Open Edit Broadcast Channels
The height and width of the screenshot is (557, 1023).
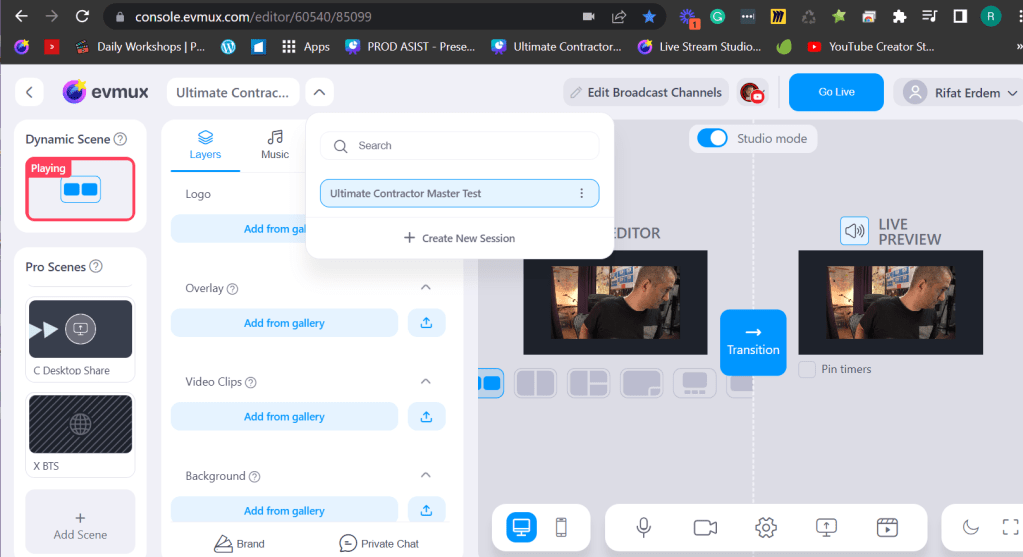646,93
